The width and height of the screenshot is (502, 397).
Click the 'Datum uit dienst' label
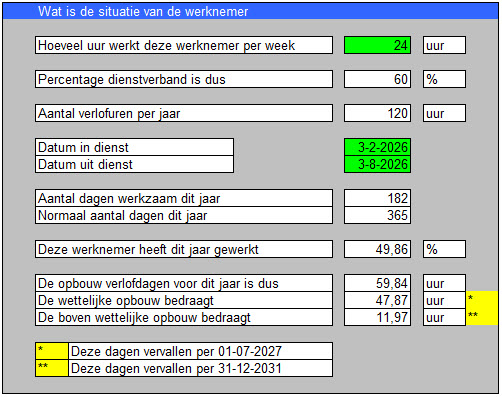(134, 164)
